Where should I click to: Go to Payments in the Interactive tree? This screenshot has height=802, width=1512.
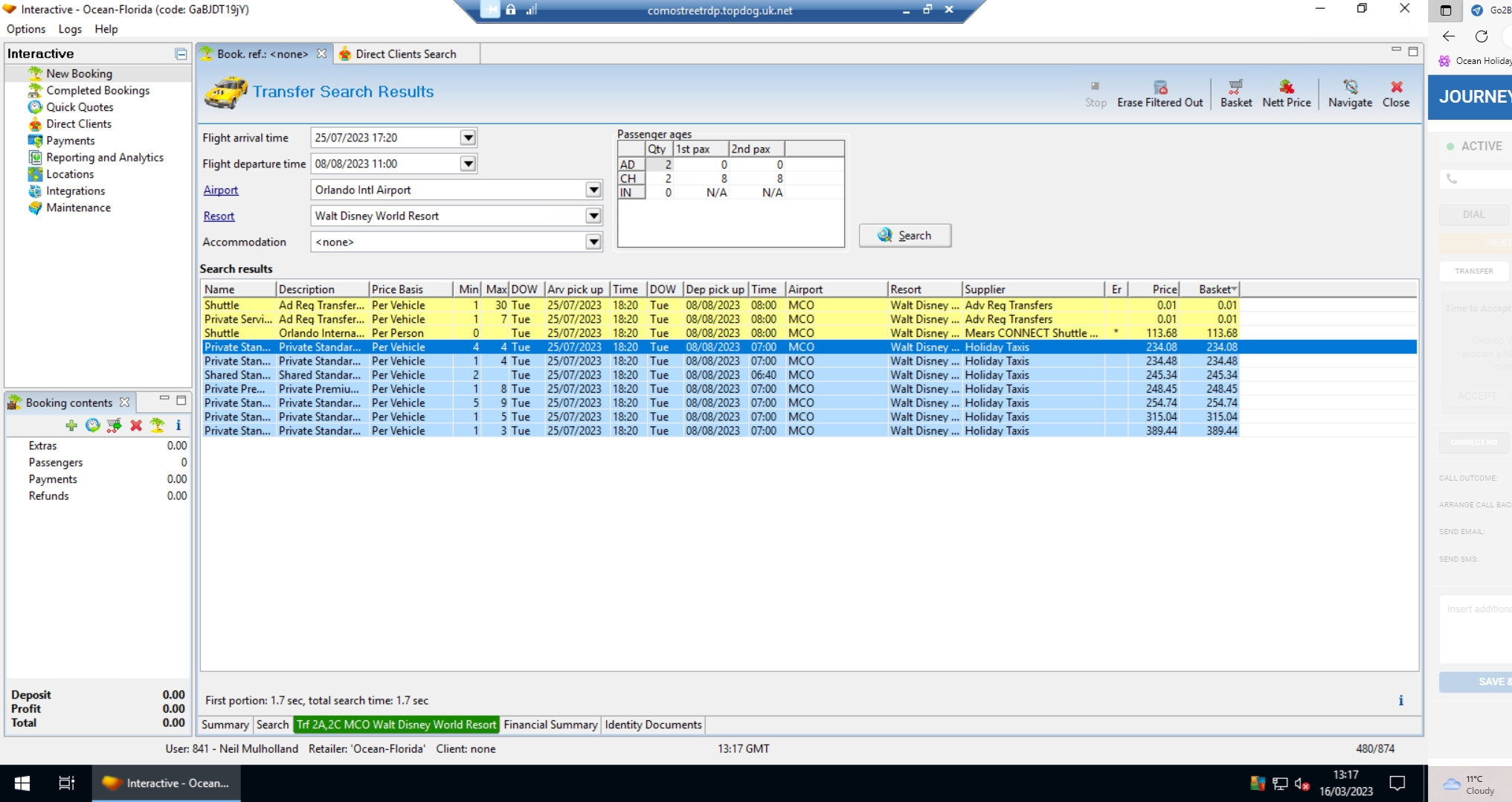[x=71, y=141]
